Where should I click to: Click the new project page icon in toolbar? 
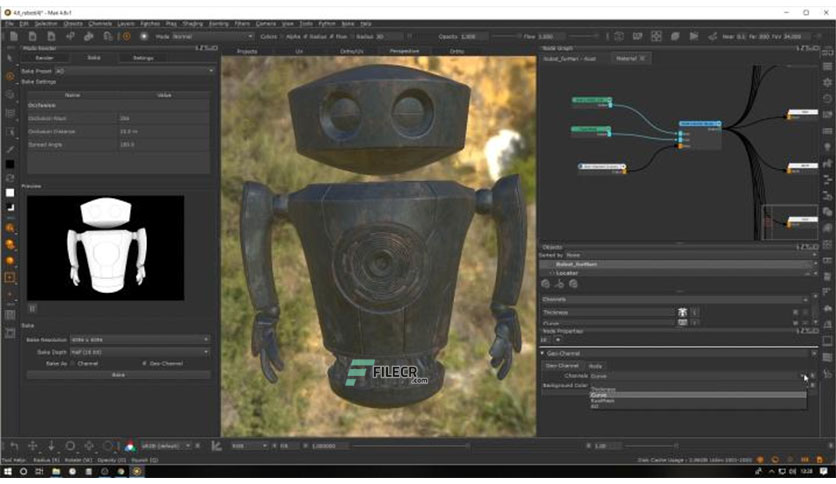coord(14,36)
